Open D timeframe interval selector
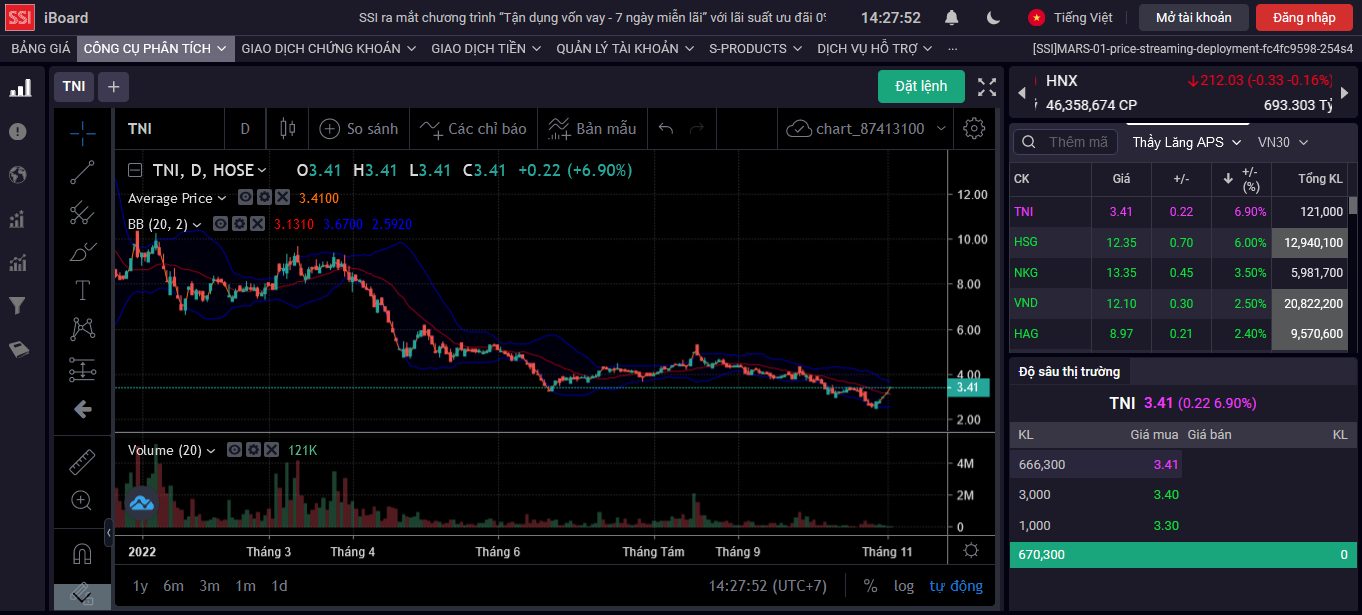This screenshot has height=615, width=1362. (x=245, y=128)
